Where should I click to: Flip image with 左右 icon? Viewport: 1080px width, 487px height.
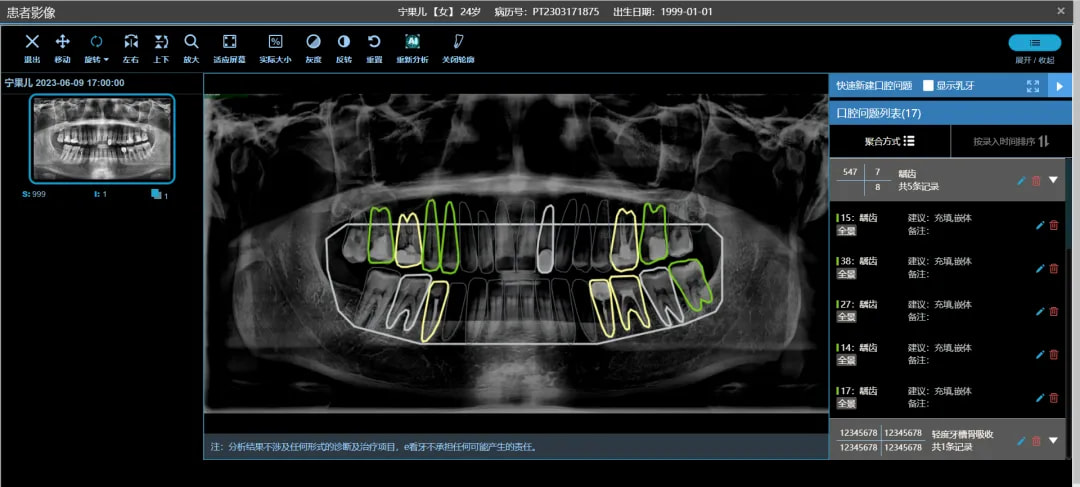click(x=131, y=48)
